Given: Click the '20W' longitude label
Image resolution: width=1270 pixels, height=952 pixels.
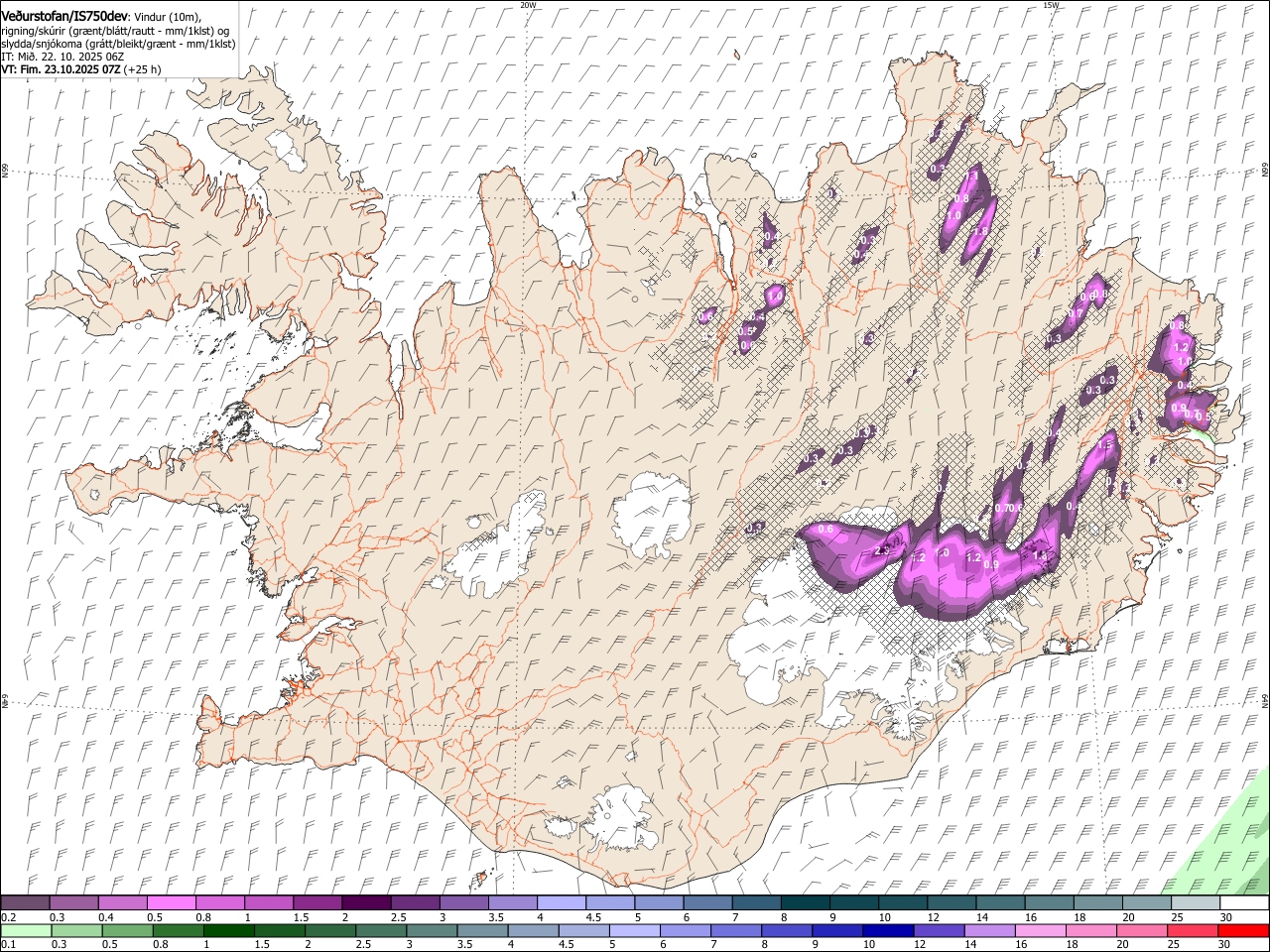Looking at the screenshot, I should coord(528,5).
